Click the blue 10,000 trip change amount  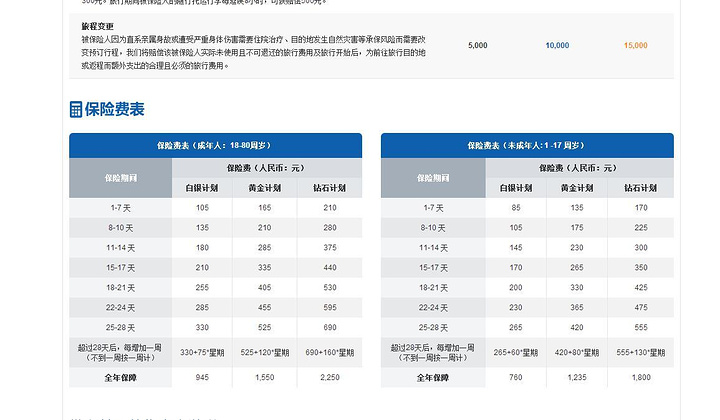557,45
